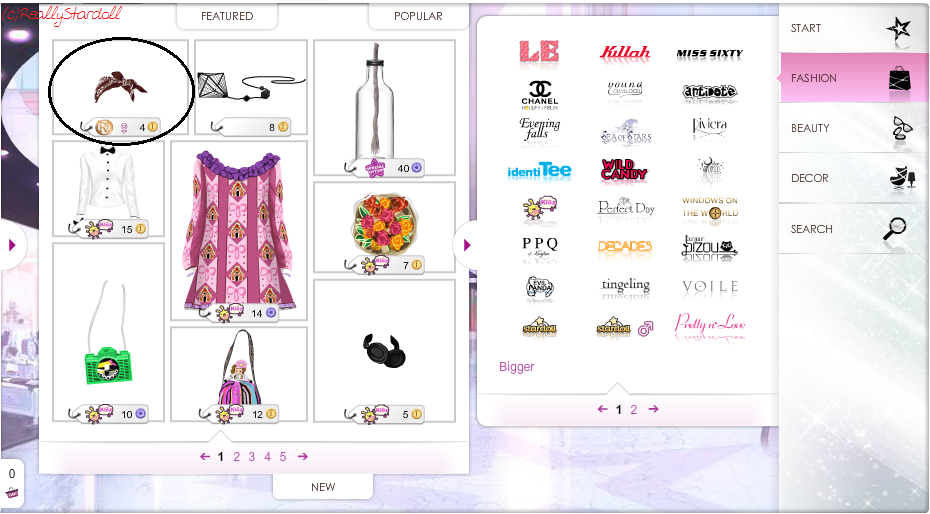Switch to the Popular tab
Screen dimensions: 930x514
(x=418, y=16)
